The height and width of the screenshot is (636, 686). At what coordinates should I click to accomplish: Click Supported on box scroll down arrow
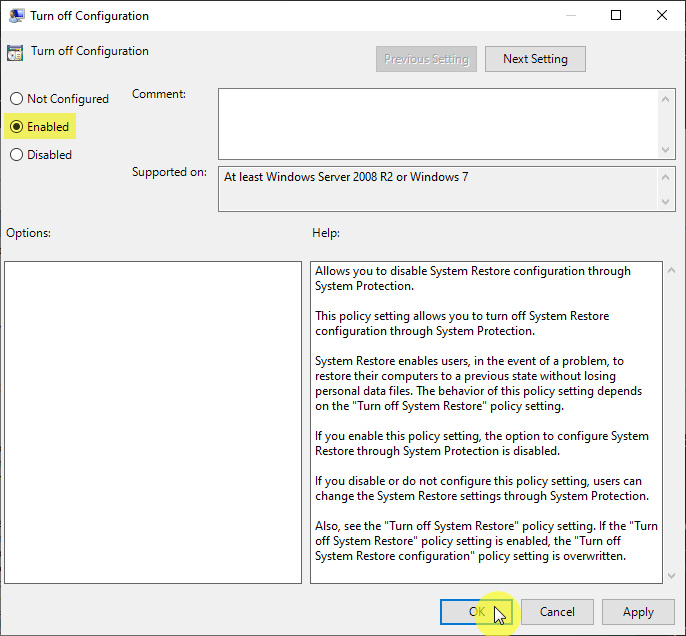click(x=667, y=202)
